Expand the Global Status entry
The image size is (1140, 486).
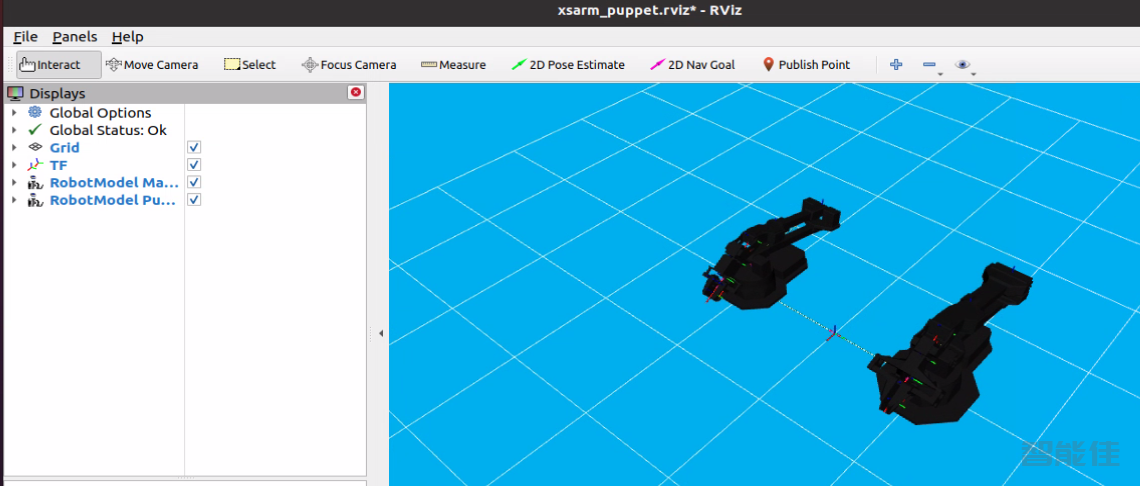(x=14, y=130)
